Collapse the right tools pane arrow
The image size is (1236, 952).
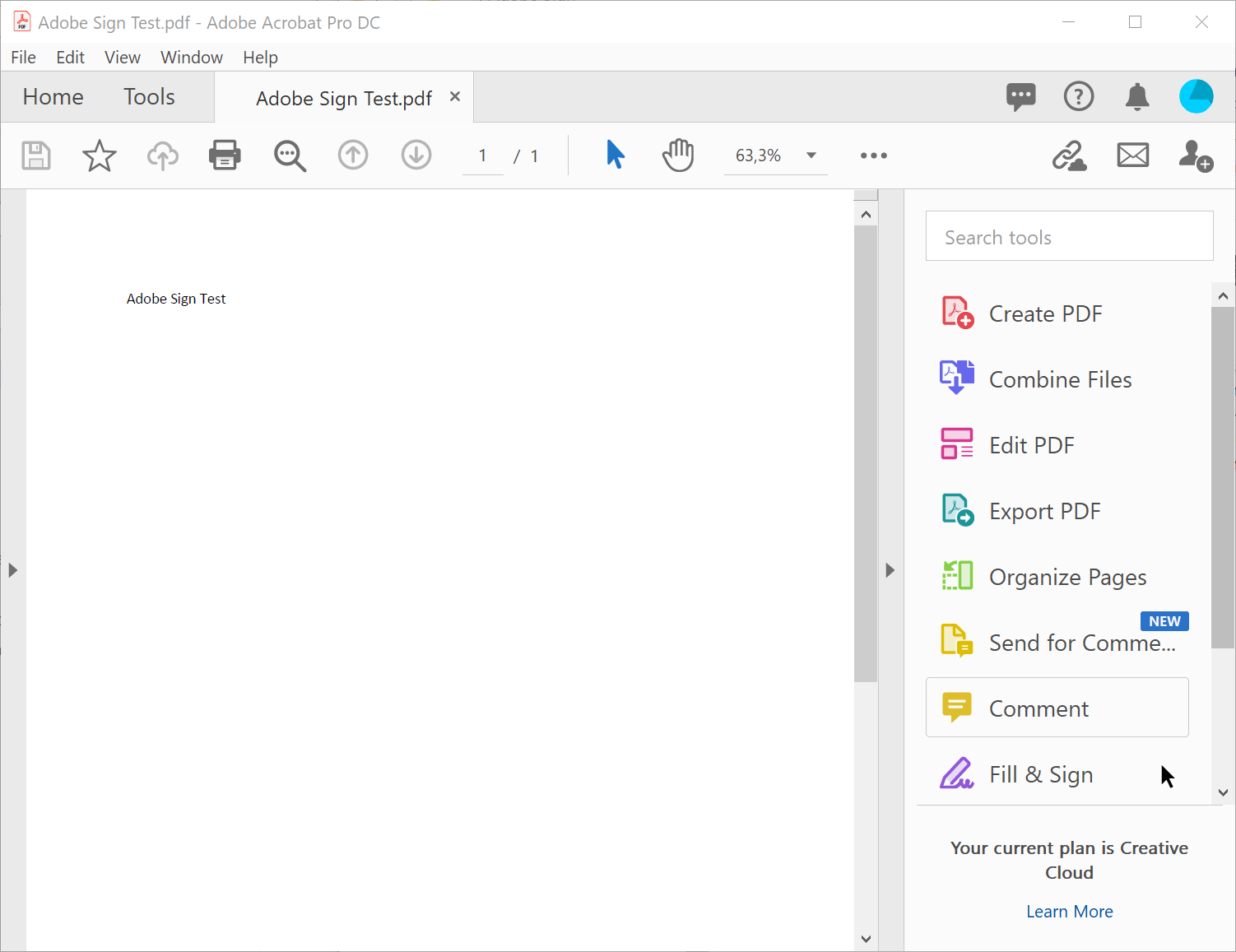tap(890, 570)
